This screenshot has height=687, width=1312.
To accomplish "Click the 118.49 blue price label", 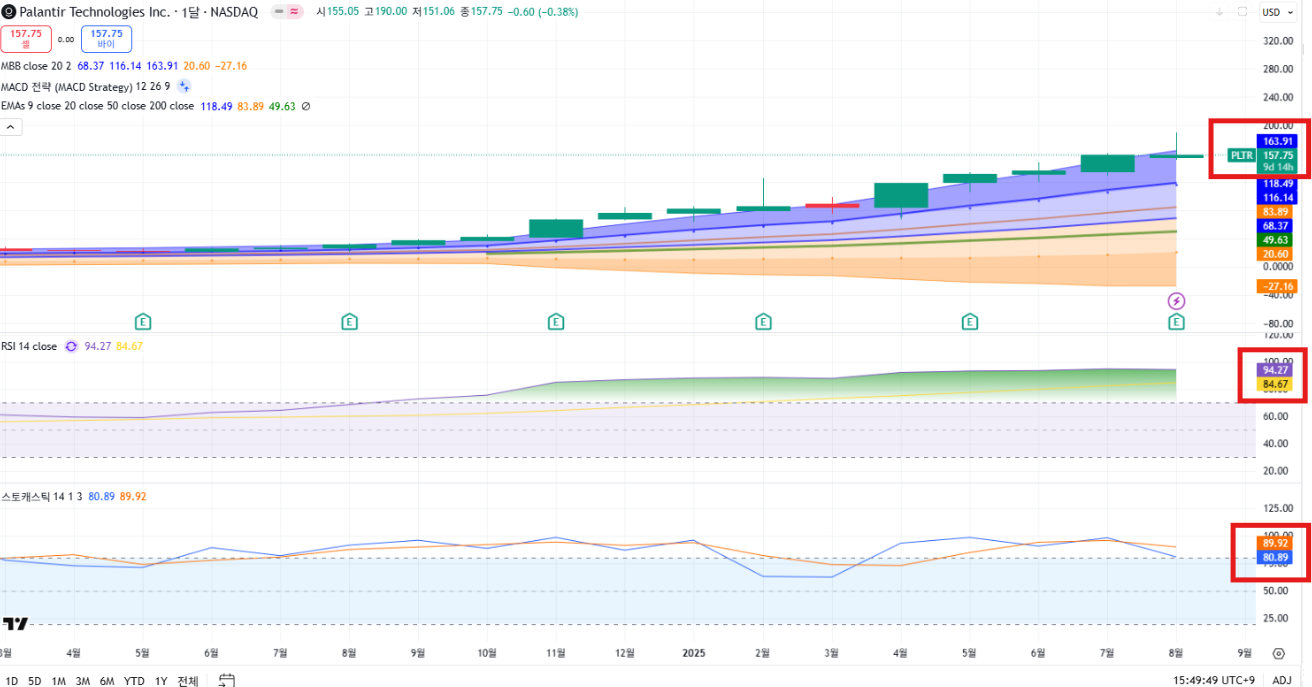I will (1278, 184).
